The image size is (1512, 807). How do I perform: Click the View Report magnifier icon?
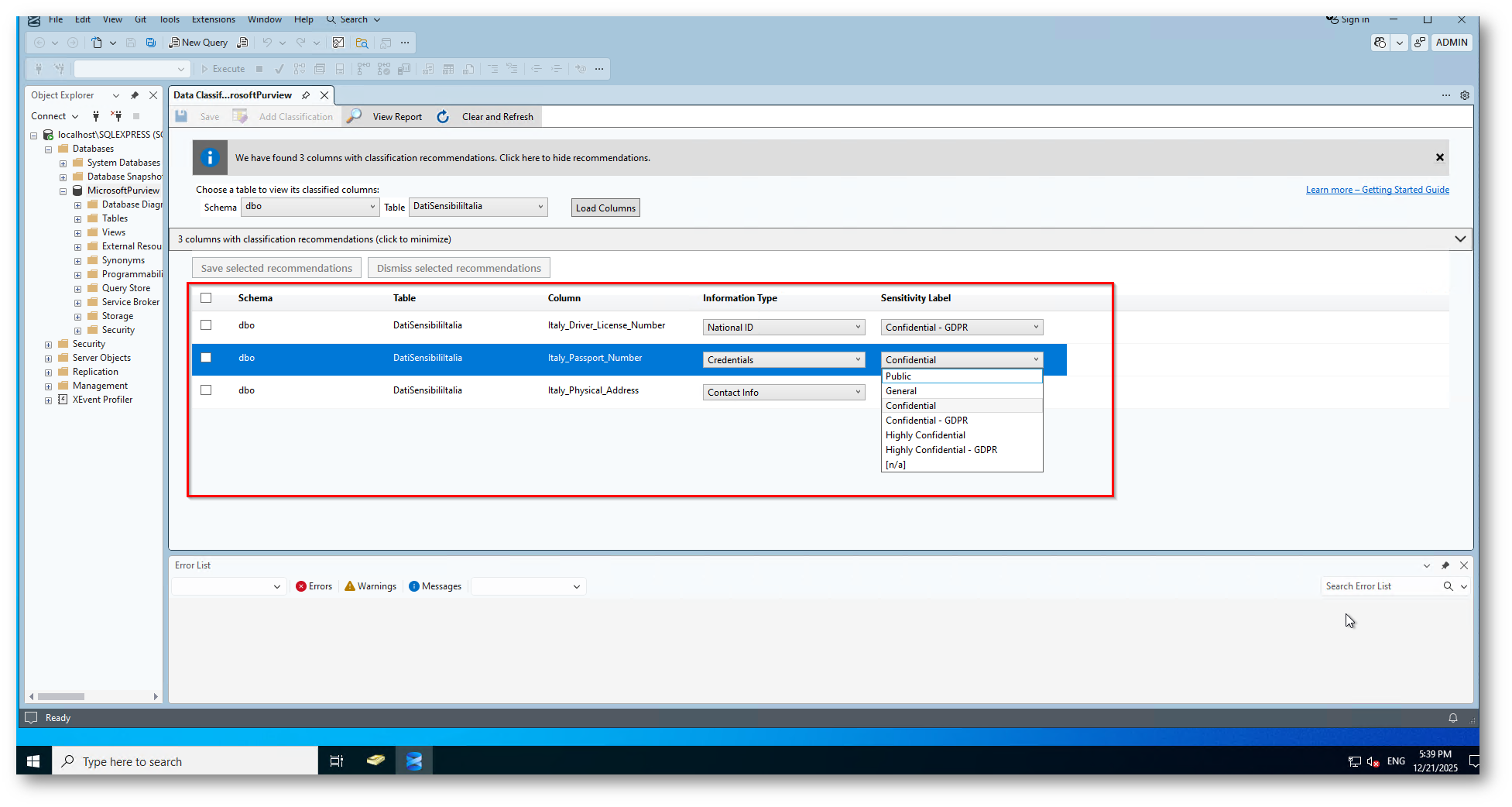tap(354, 116)
